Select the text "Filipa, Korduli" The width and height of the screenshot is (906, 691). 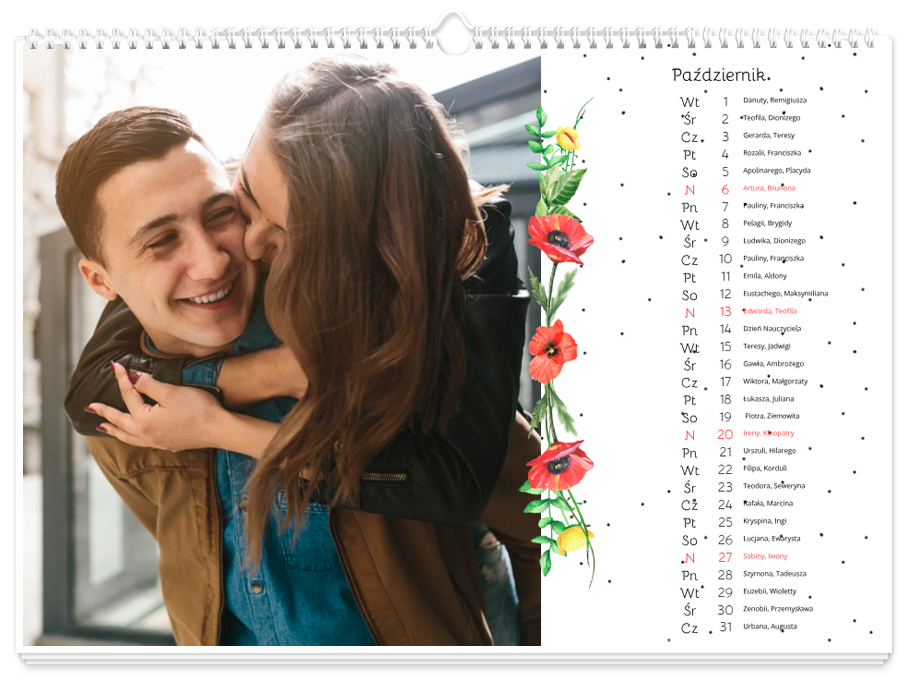765,469
